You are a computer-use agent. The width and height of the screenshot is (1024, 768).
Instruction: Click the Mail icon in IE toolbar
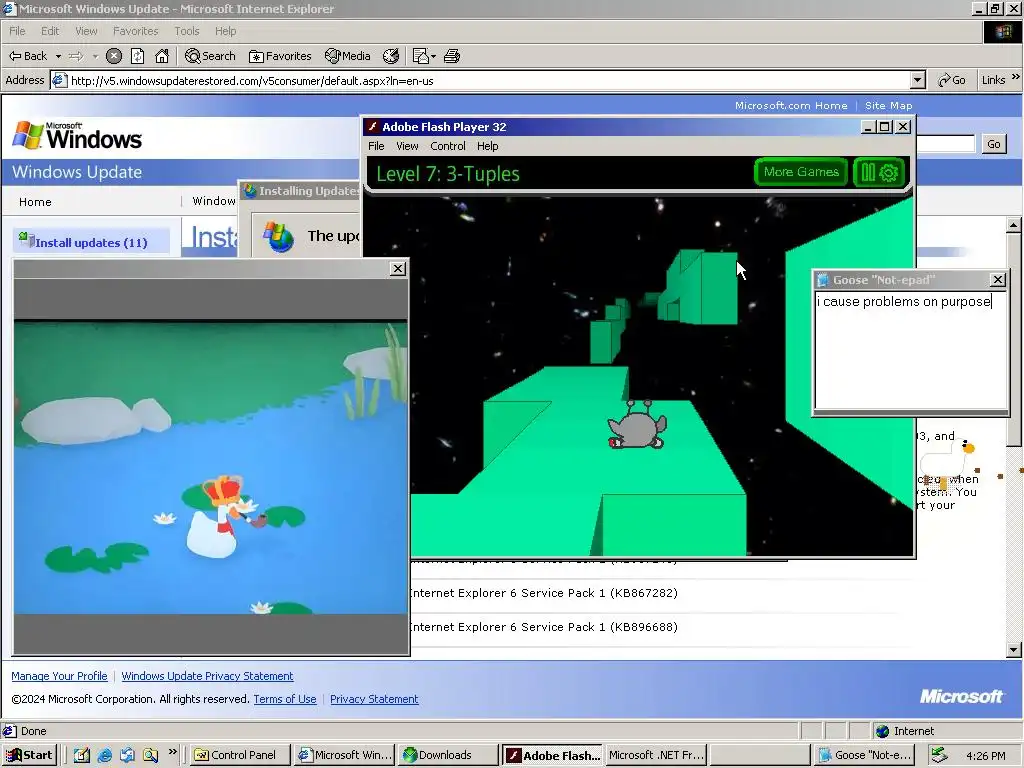[421, 56]
